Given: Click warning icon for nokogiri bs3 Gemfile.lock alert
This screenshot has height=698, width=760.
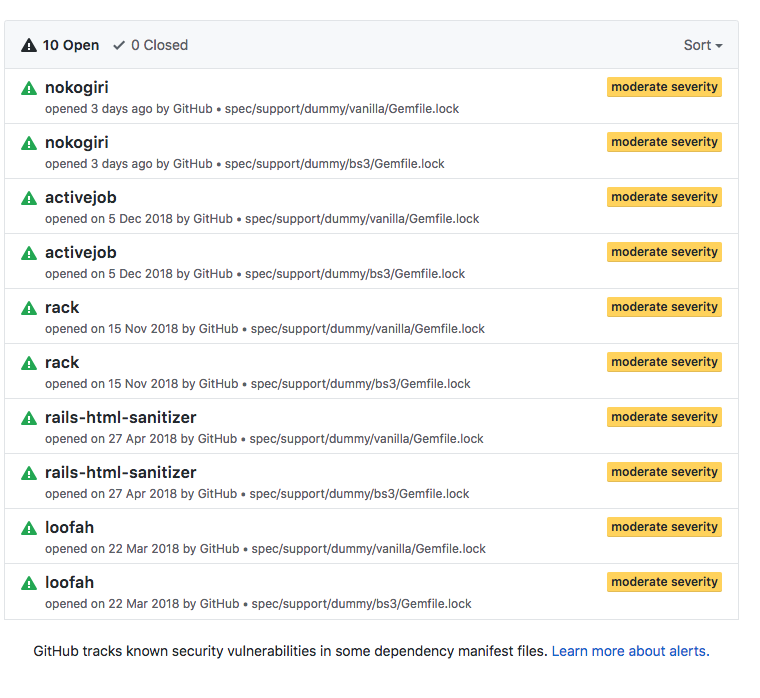Looking at the screenshot, I should click(x=29, y=143).
